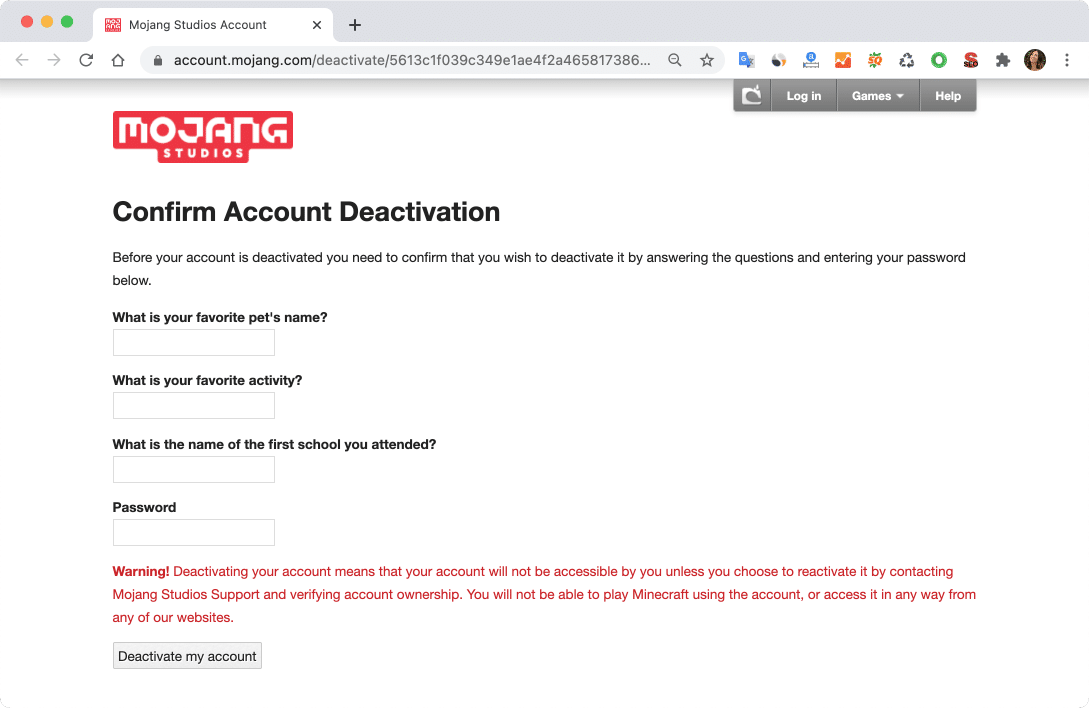
Task: Click the address bar URL text
Action: tap(412, 60)
